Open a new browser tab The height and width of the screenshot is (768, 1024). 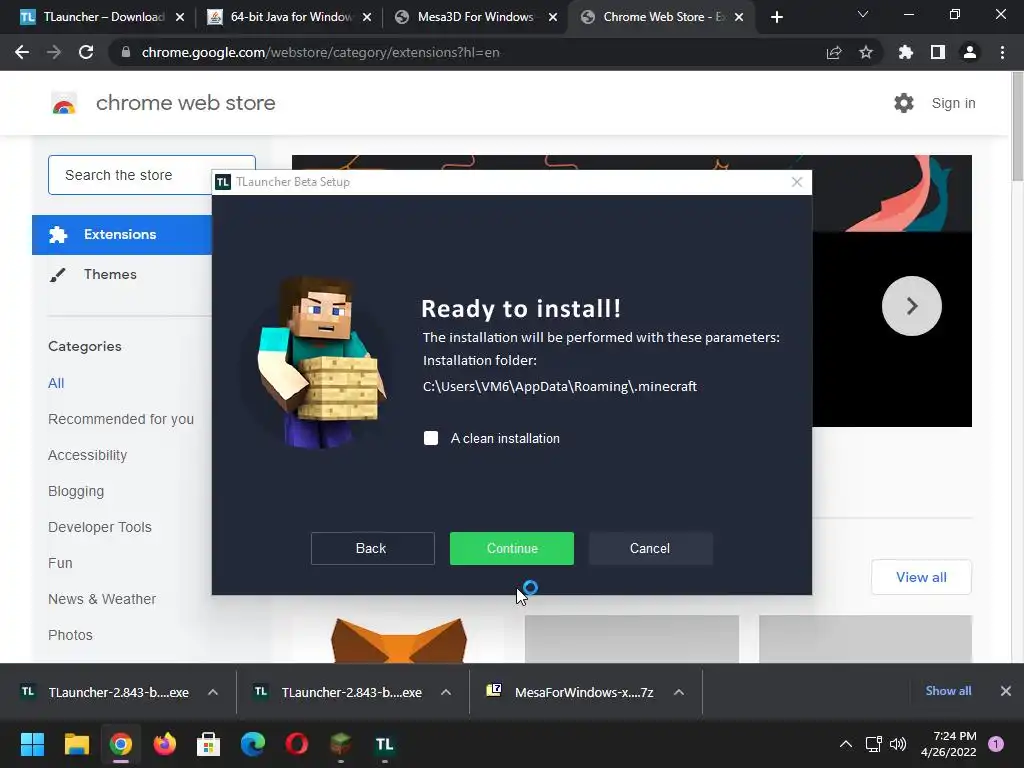[x=776, y=18]
